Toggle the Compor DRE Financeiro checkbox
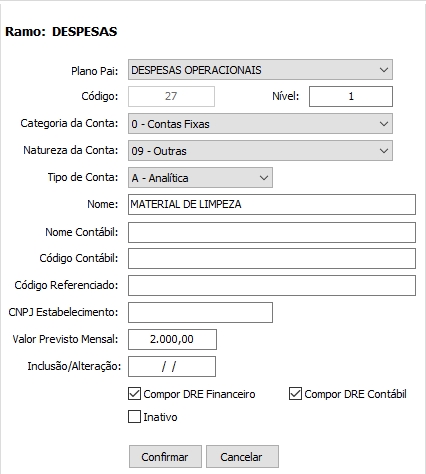 pyautogui.click(x=134, y=394)
